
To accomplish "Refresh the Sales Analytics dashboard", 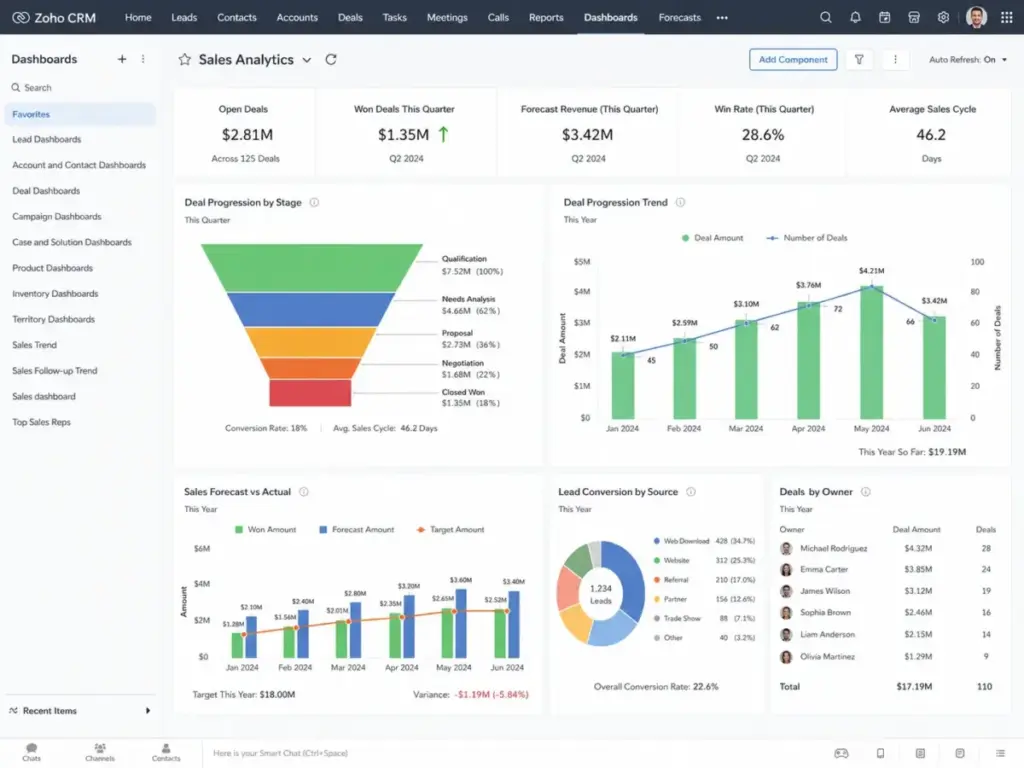I will click(x=331, y=59).
